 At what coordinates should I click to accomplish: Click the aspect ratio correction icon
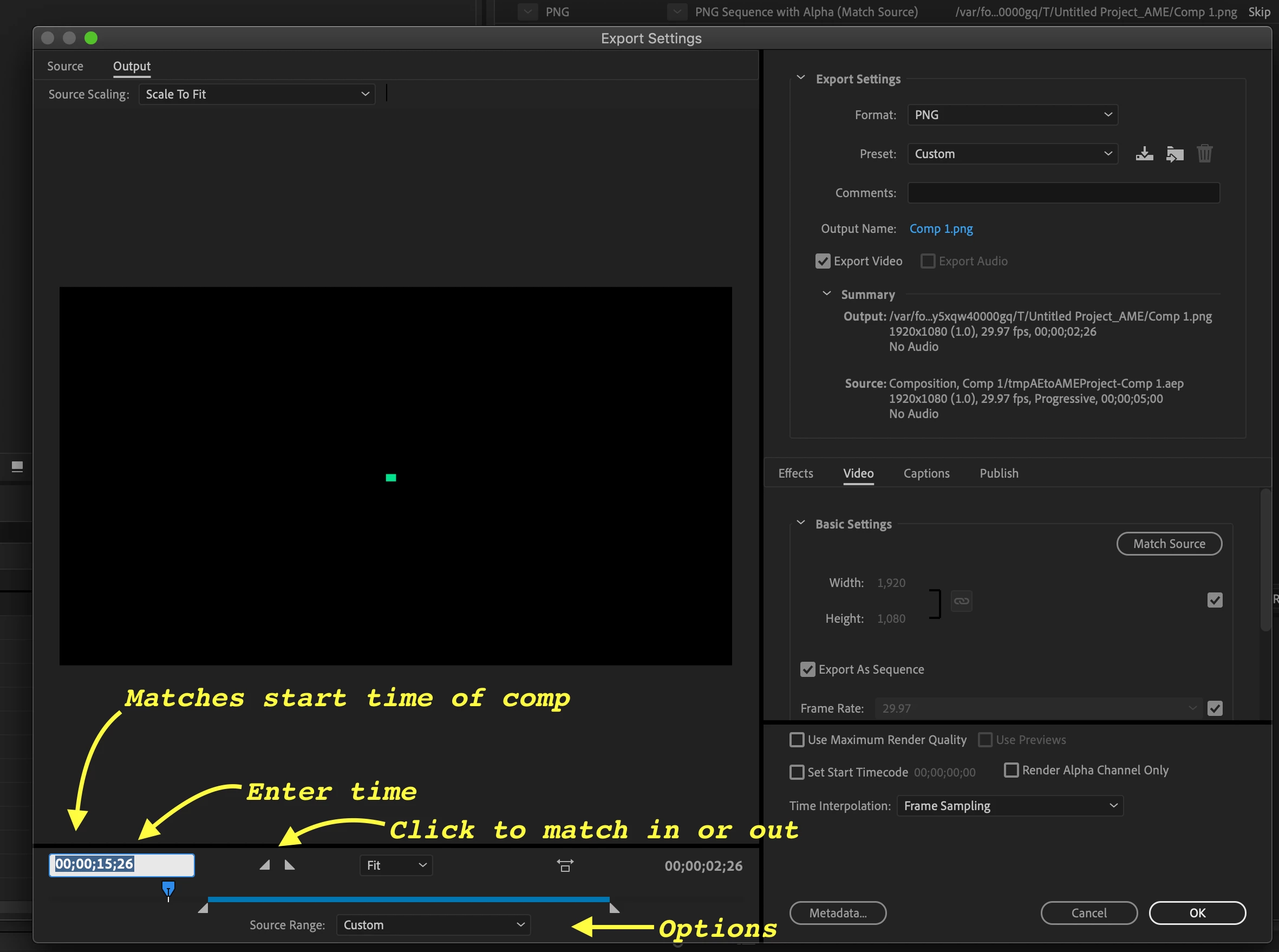click(x=565, y=865)
